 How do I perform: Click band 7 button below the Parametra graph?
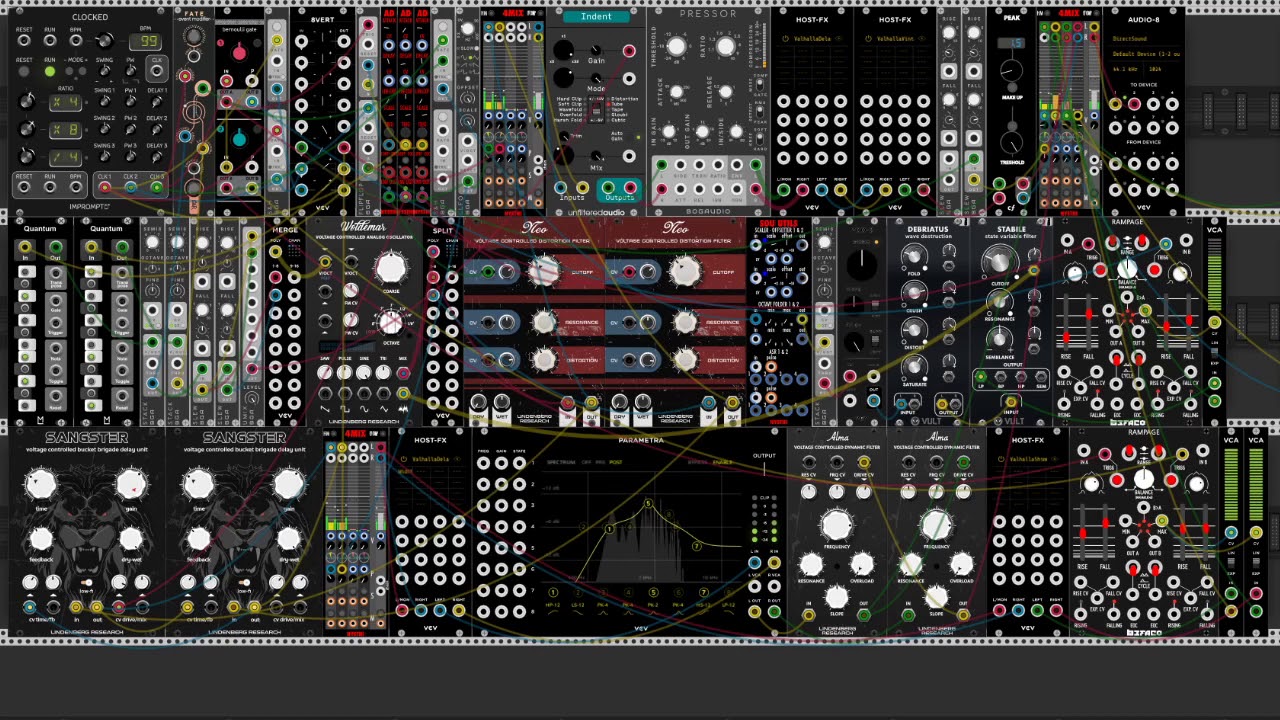703,591
